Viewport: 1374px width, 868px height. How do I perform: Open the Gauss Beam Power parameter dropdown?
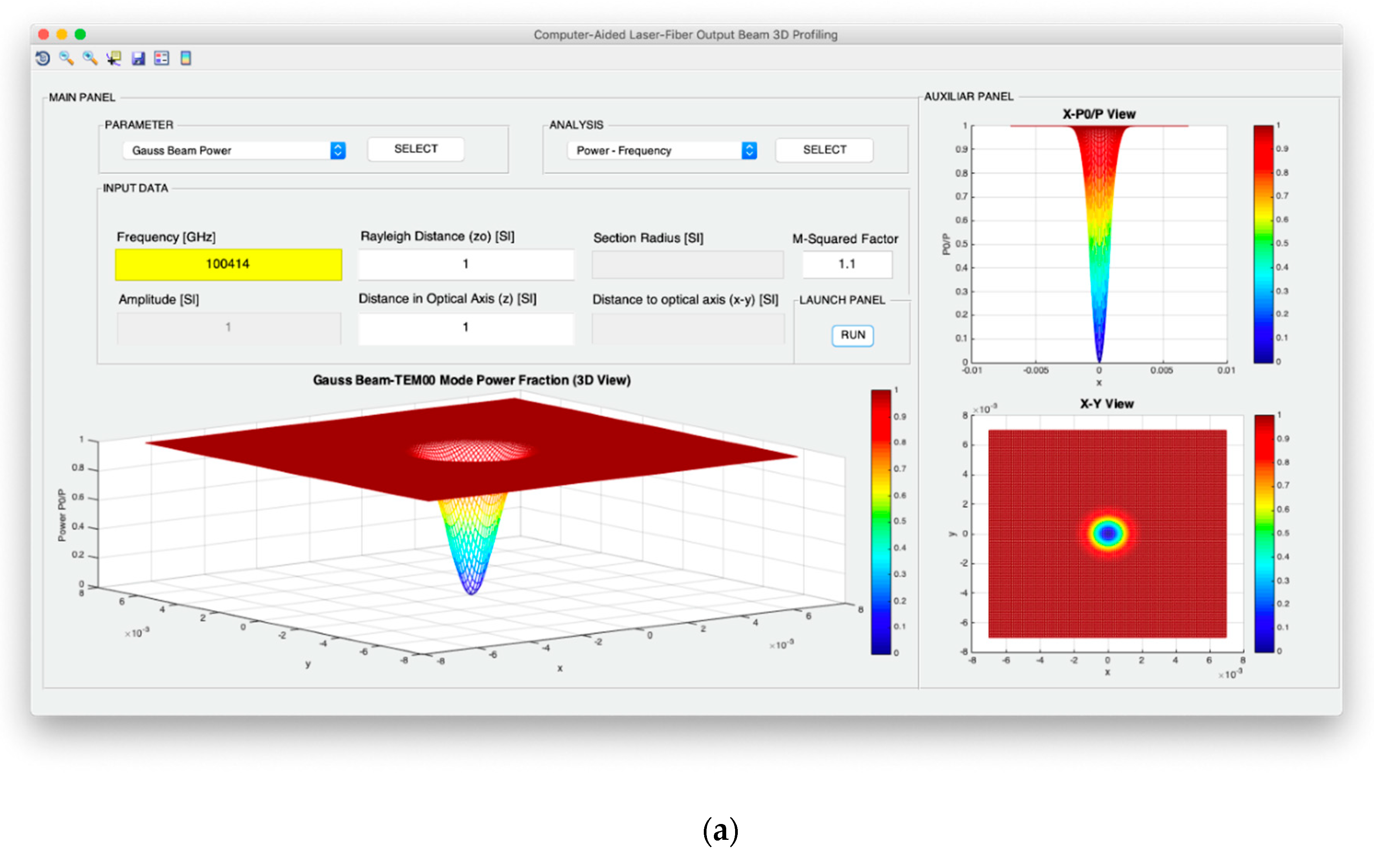338,151
